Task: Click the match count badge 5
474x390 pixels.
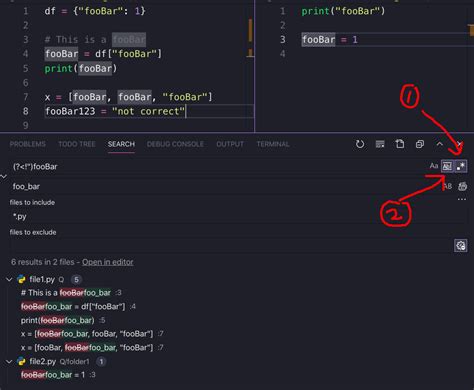Action: (76, 279)
